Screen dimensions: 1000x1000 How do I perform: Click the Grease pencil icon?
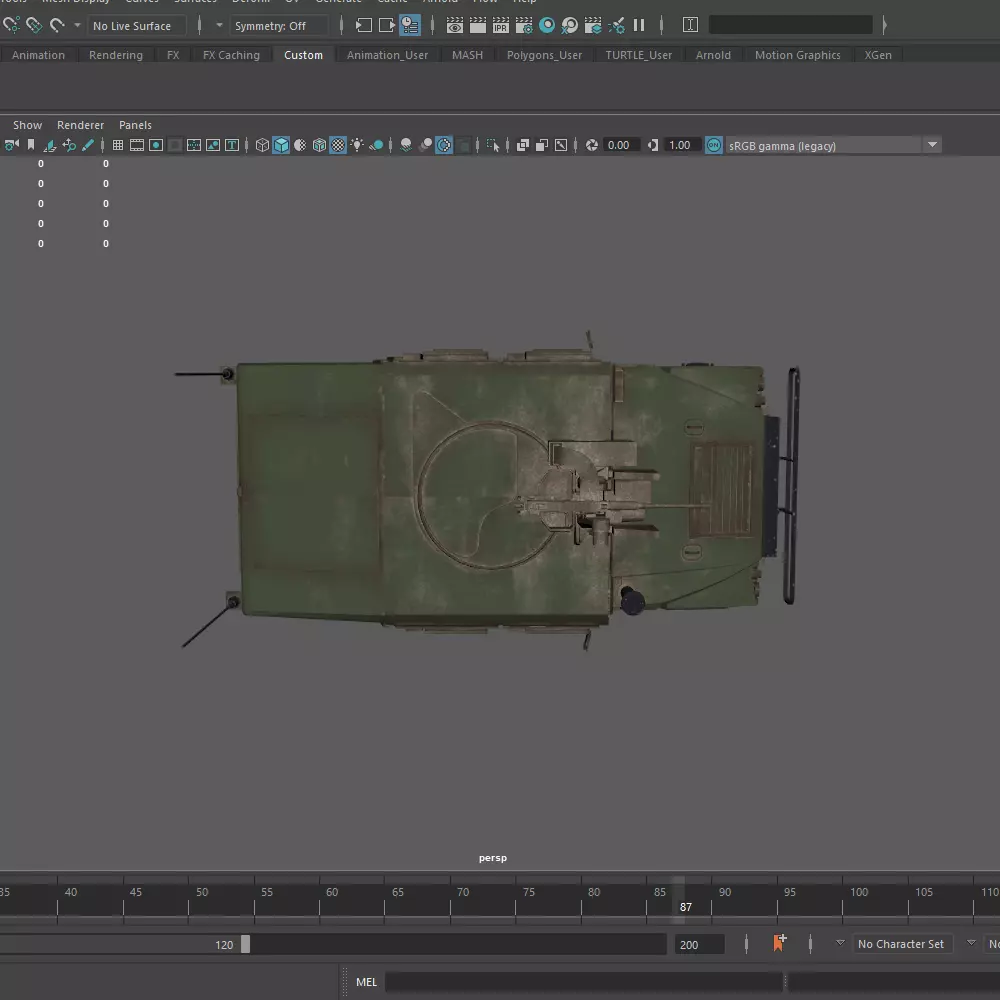88,145
